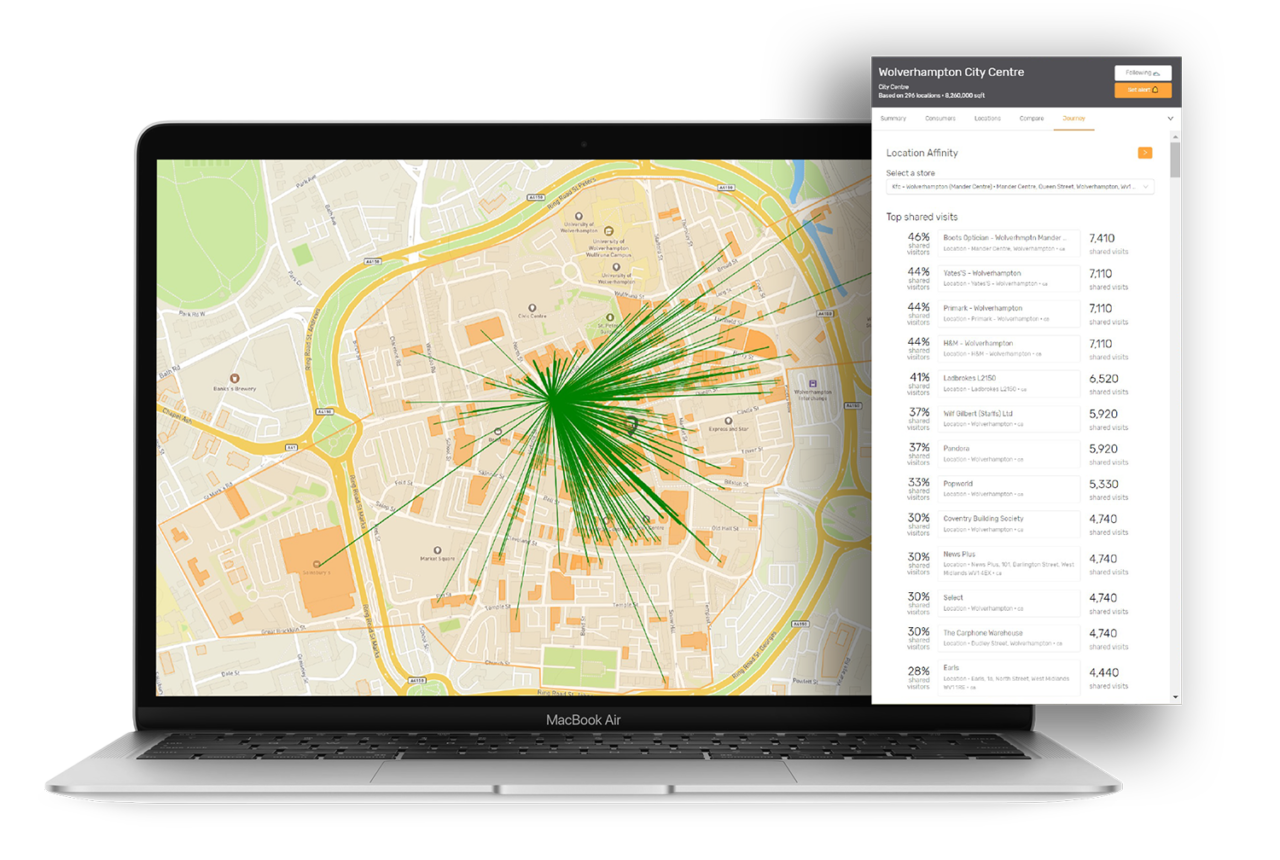Click the Following button
Screen dimensions: 1280x860
[1143, 72]
